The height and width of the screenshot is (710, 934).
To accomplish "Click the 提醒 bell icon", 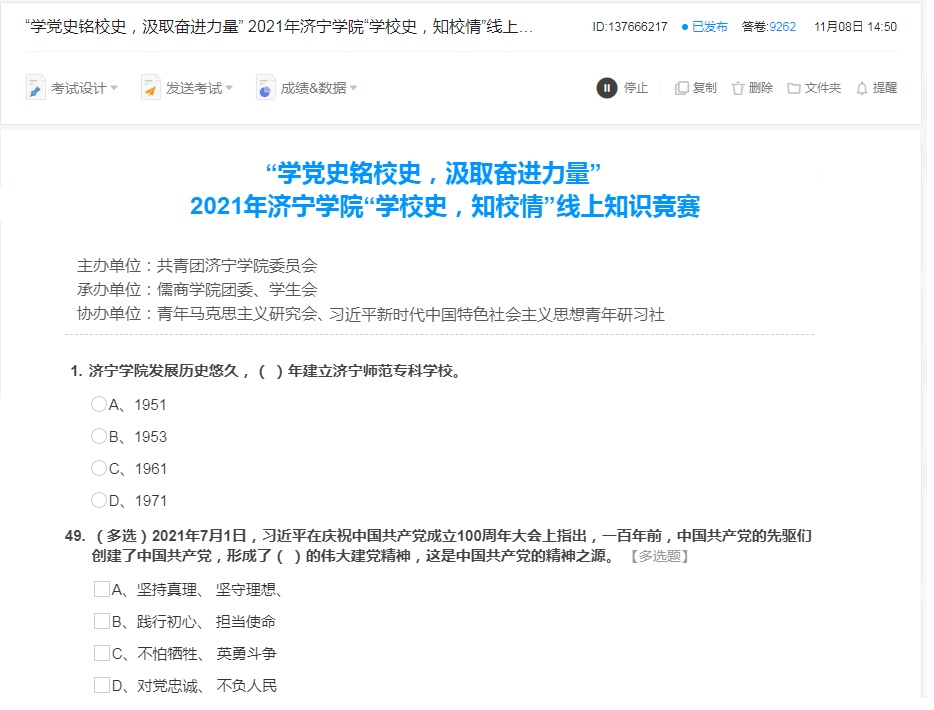I will [x=862, y=88].
